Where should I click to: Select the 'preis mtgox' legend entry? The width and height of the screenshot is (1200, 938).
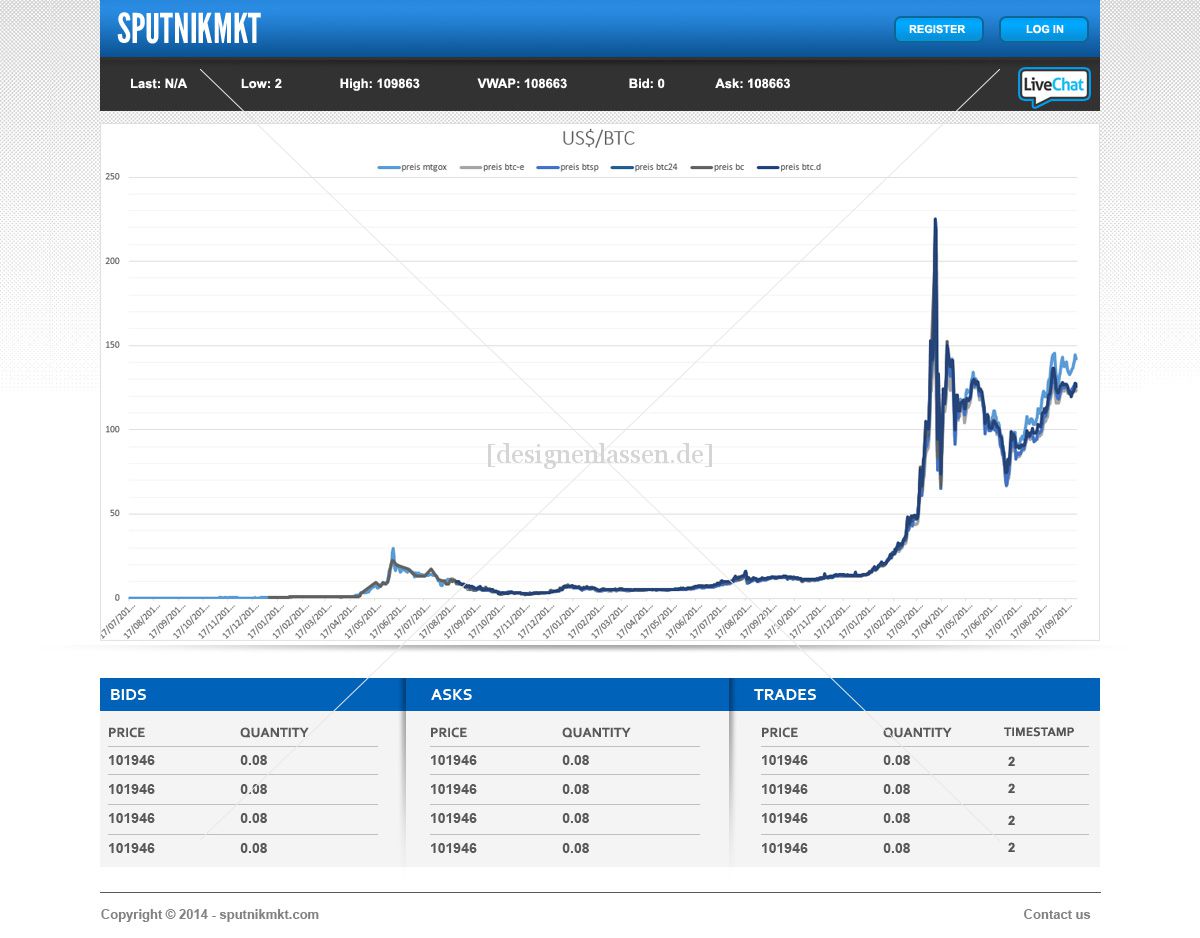(x=412, y=167)
